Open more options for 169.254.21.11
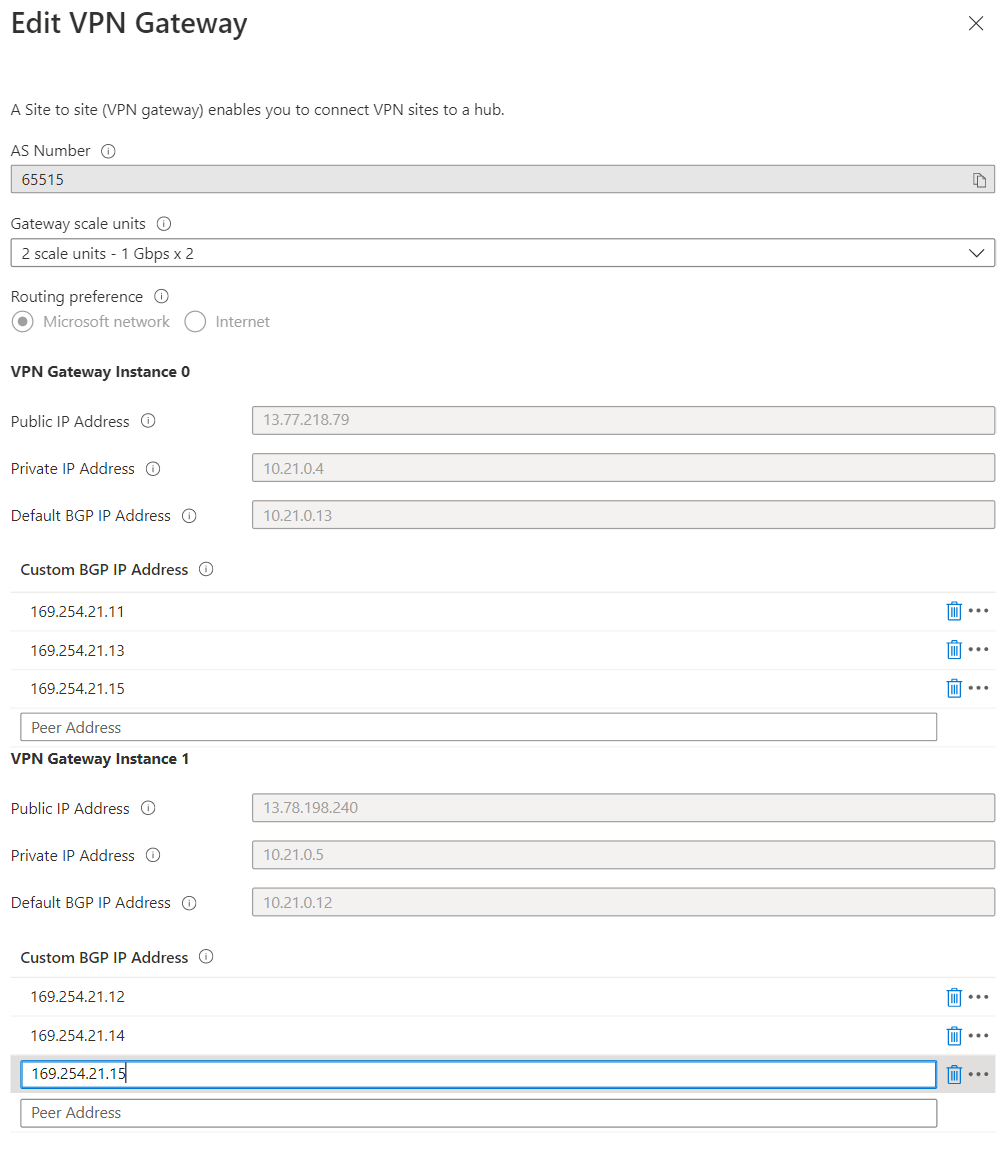The height and width of the screenshot is (1160, 1006). (979, 611)
